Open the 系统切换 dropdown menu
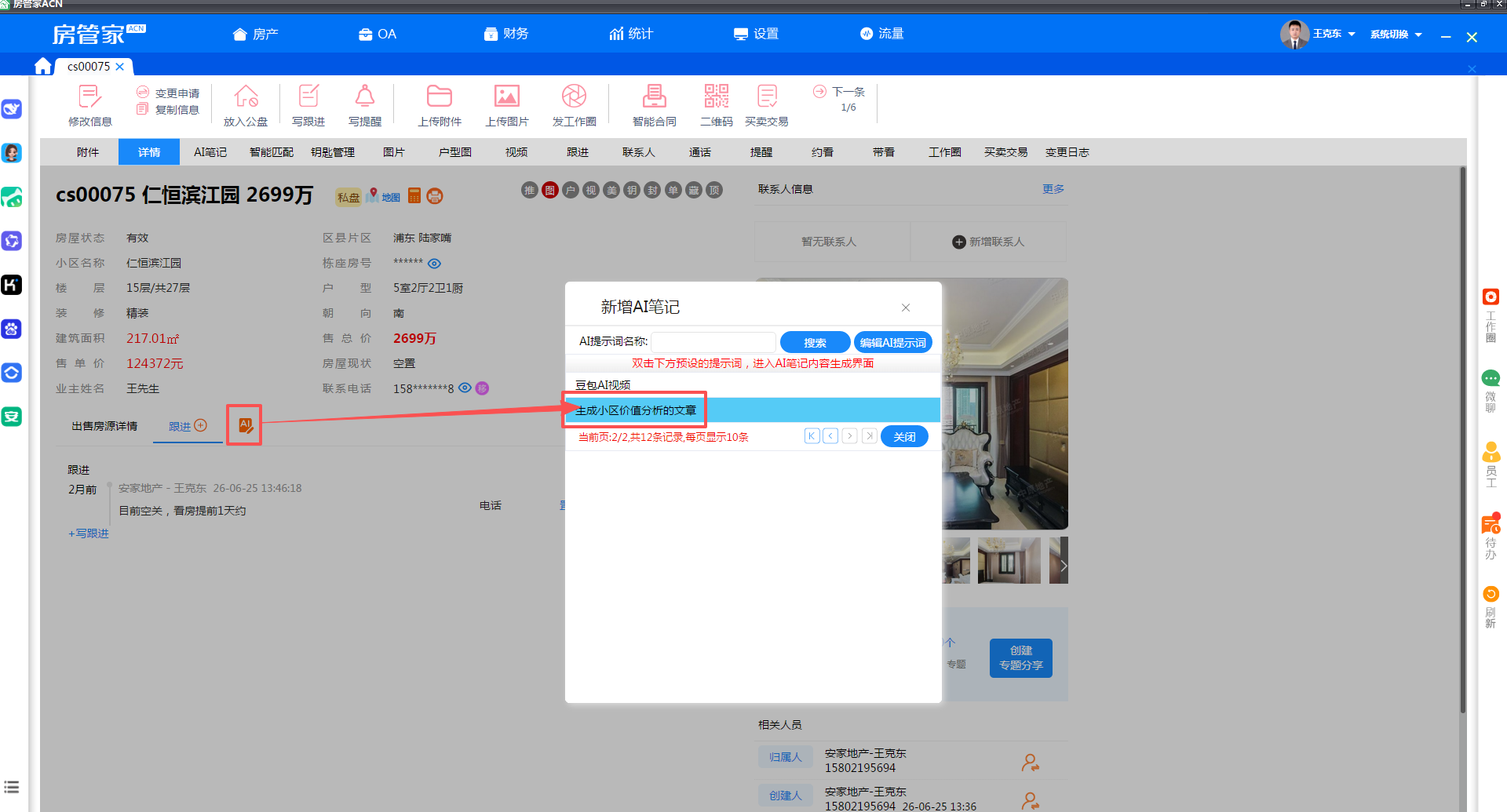 pyautogui.click(x=1396, y=35)
